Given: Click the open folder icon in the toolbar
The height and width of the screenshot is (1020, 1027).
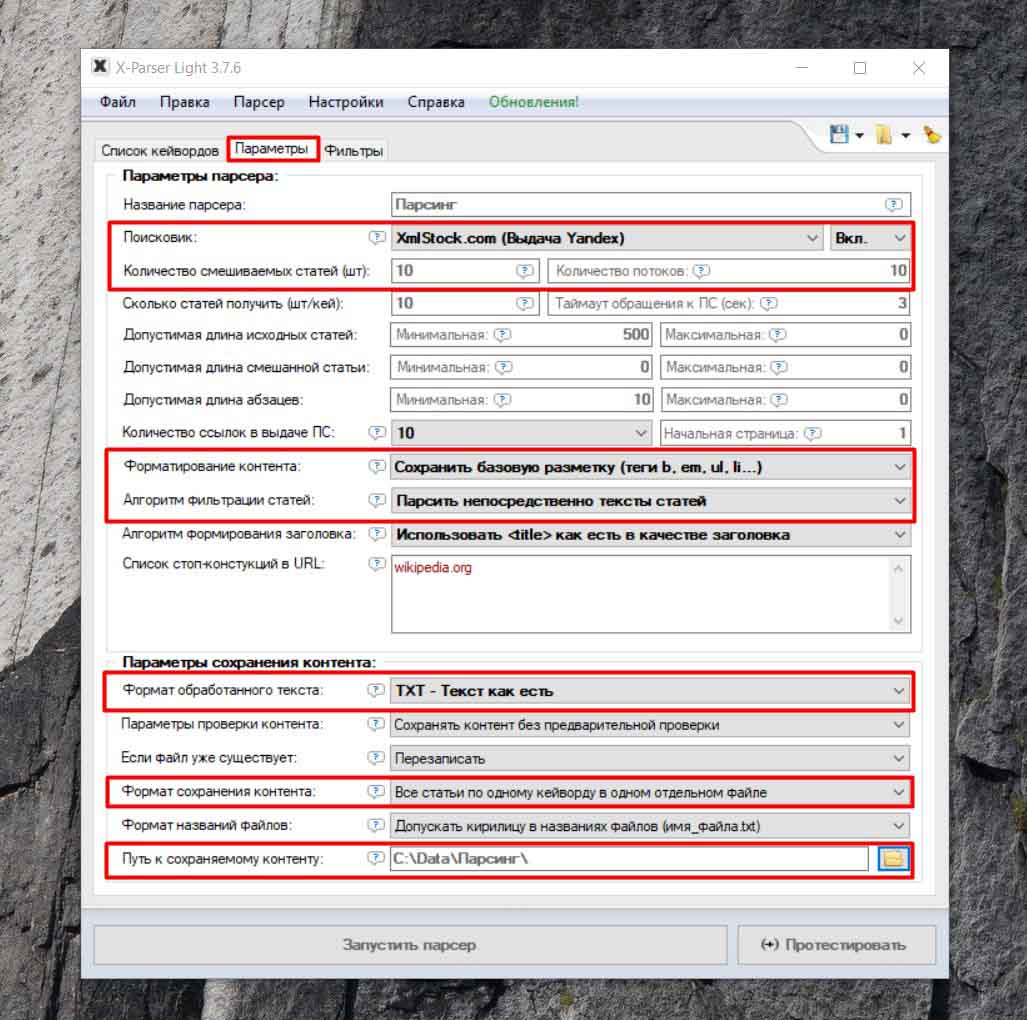Looking at the screenshot, I should pyautogui.click(x=884, y=135).
